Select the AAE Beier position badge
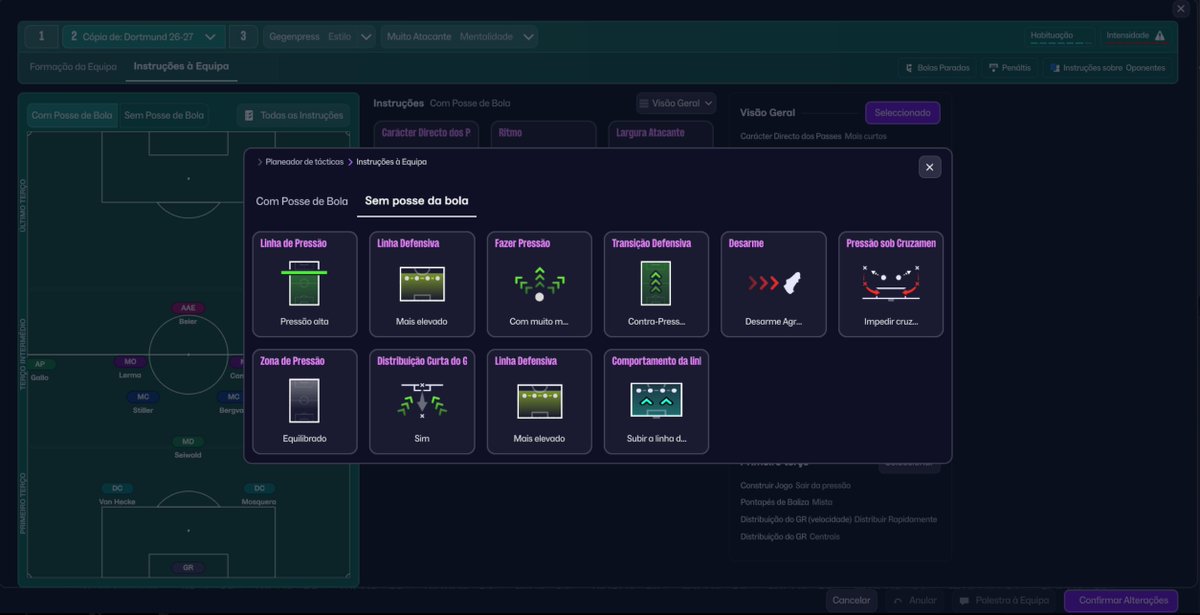 [x=188, y=308]
